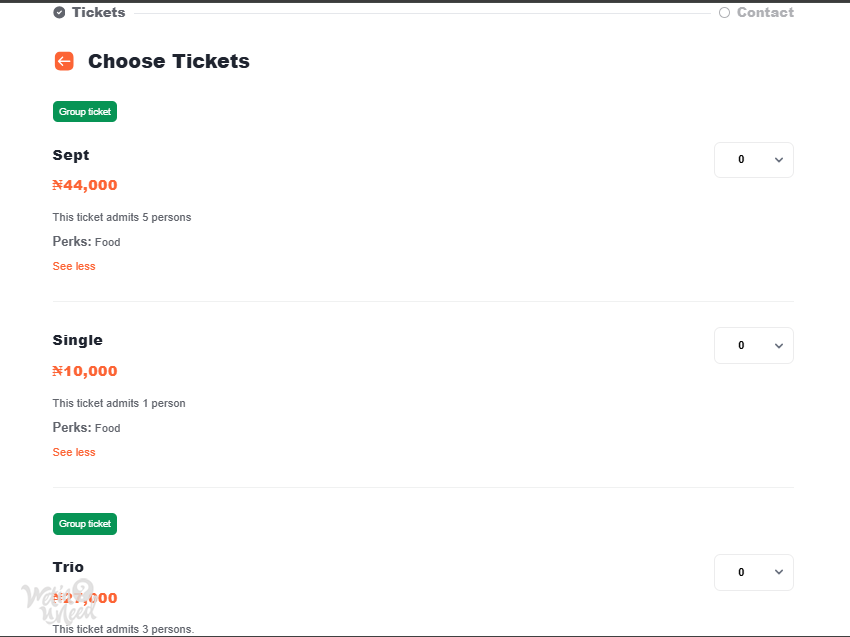Click the Group ticket badge above Trio

point(85,524)
